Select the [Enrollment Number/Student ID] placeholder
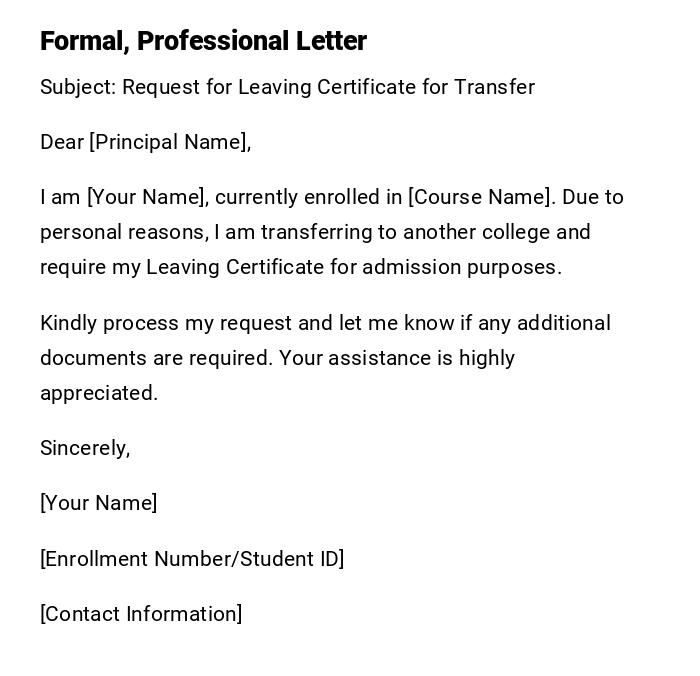Image resolution: width=700 pixels, height=676 pixels. [x=192, y=559]
